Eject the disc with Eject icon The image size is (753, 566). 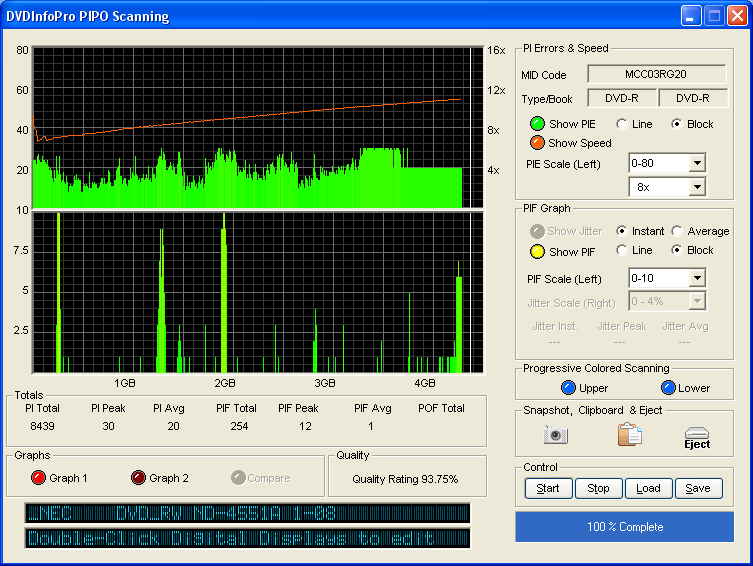(x=697, y=437)
